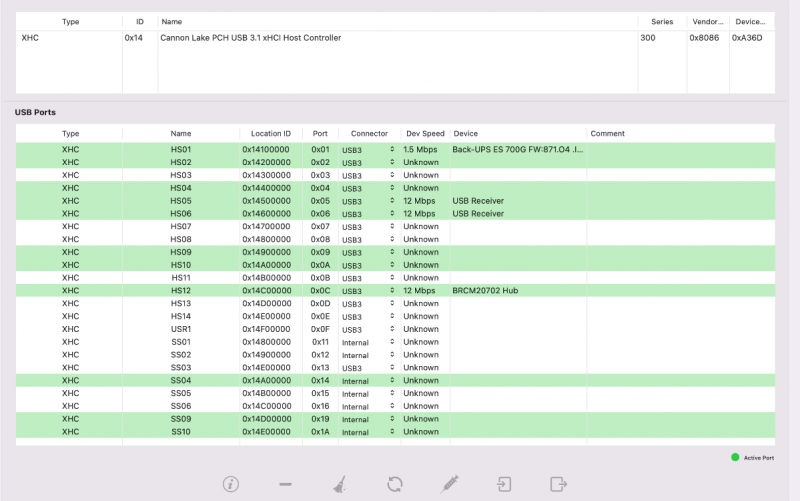
Task: Click the Connector column header
Action: 369,133
